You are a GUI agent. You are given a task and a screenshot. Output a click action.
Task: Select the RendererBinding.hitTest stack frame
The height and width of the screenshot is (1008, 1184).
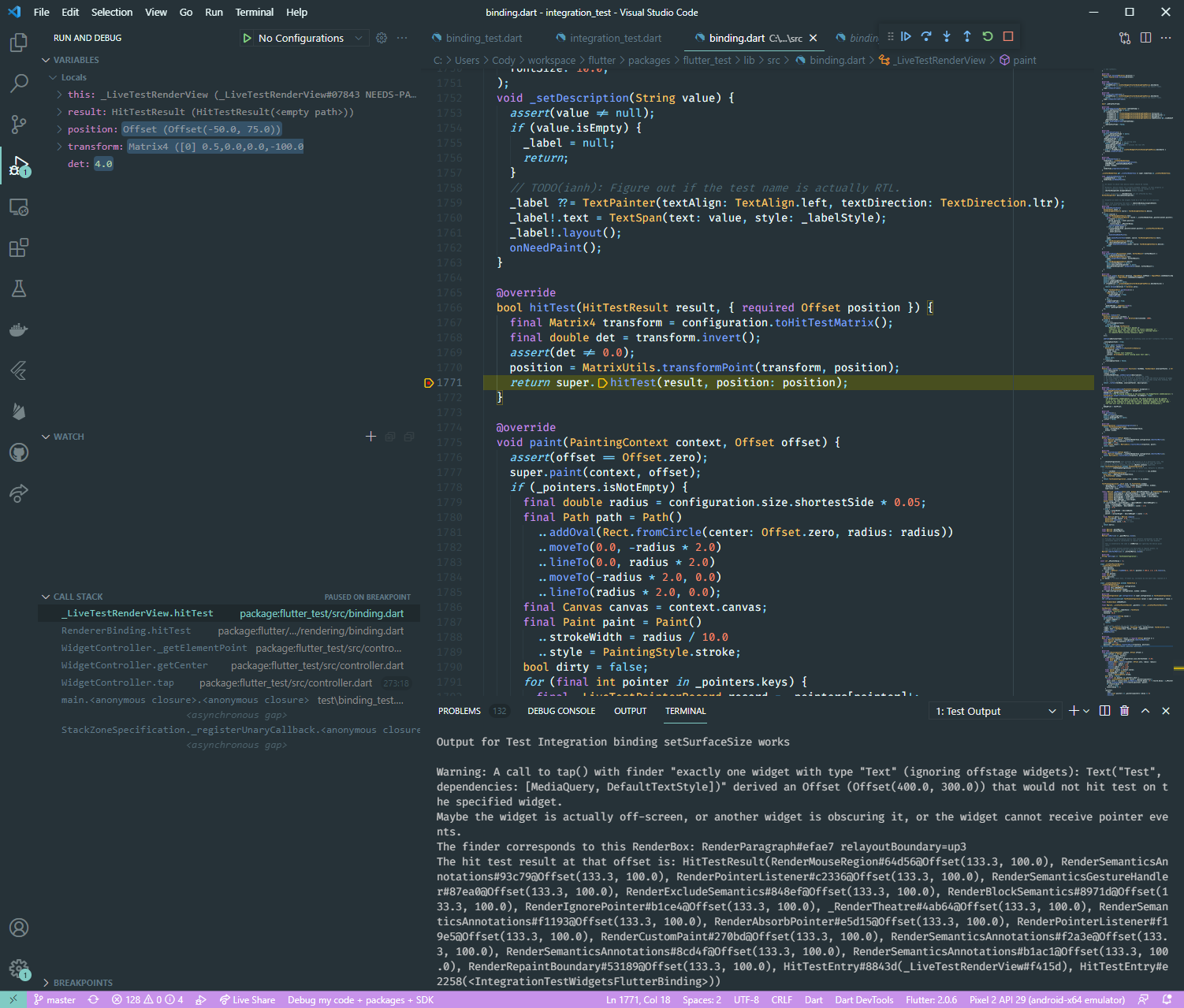(229, 630)
